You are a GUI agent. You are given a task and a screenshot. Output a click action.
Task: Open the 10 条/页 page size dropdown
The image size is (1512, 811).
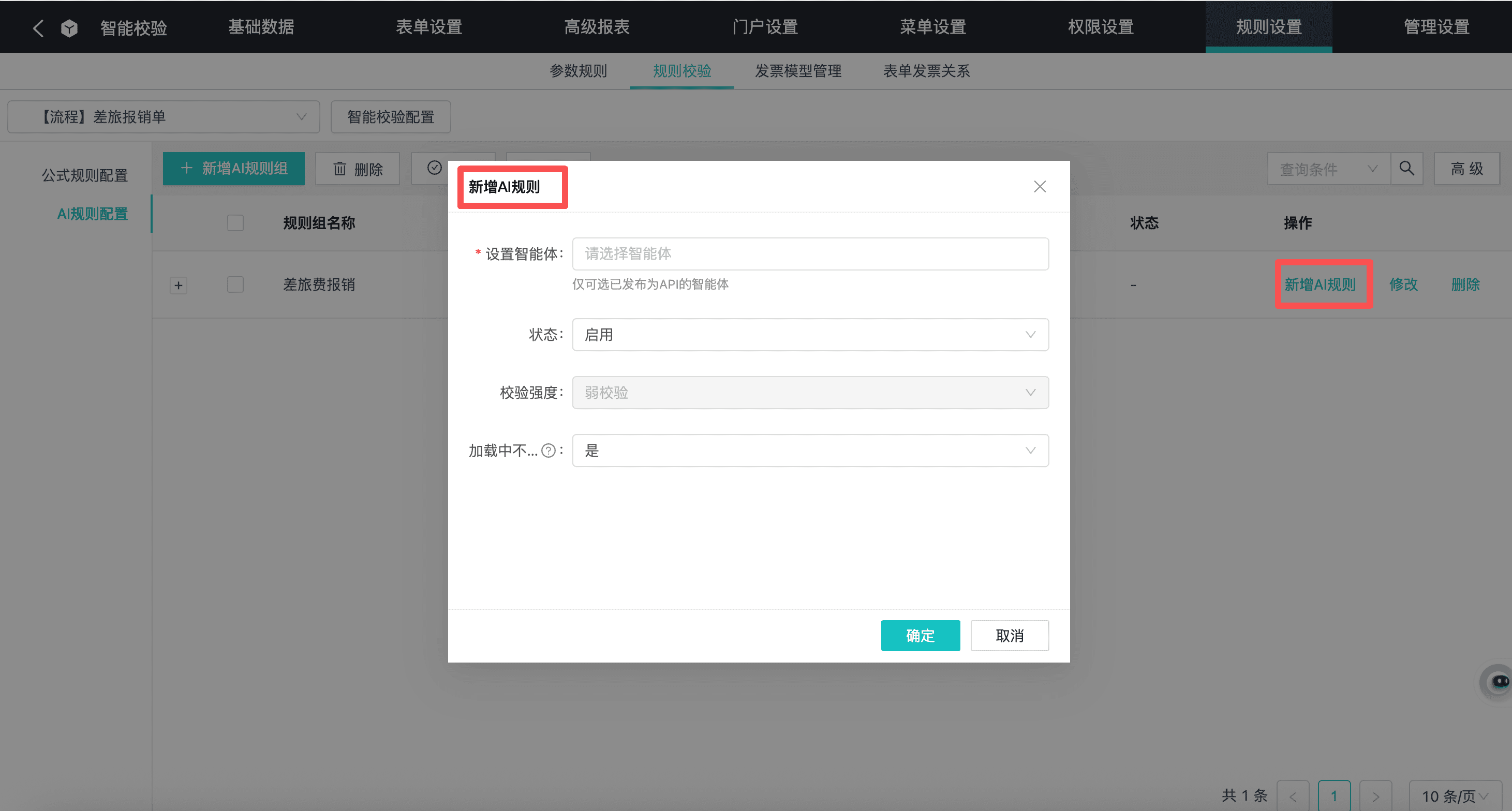[x=1455, y=796]
